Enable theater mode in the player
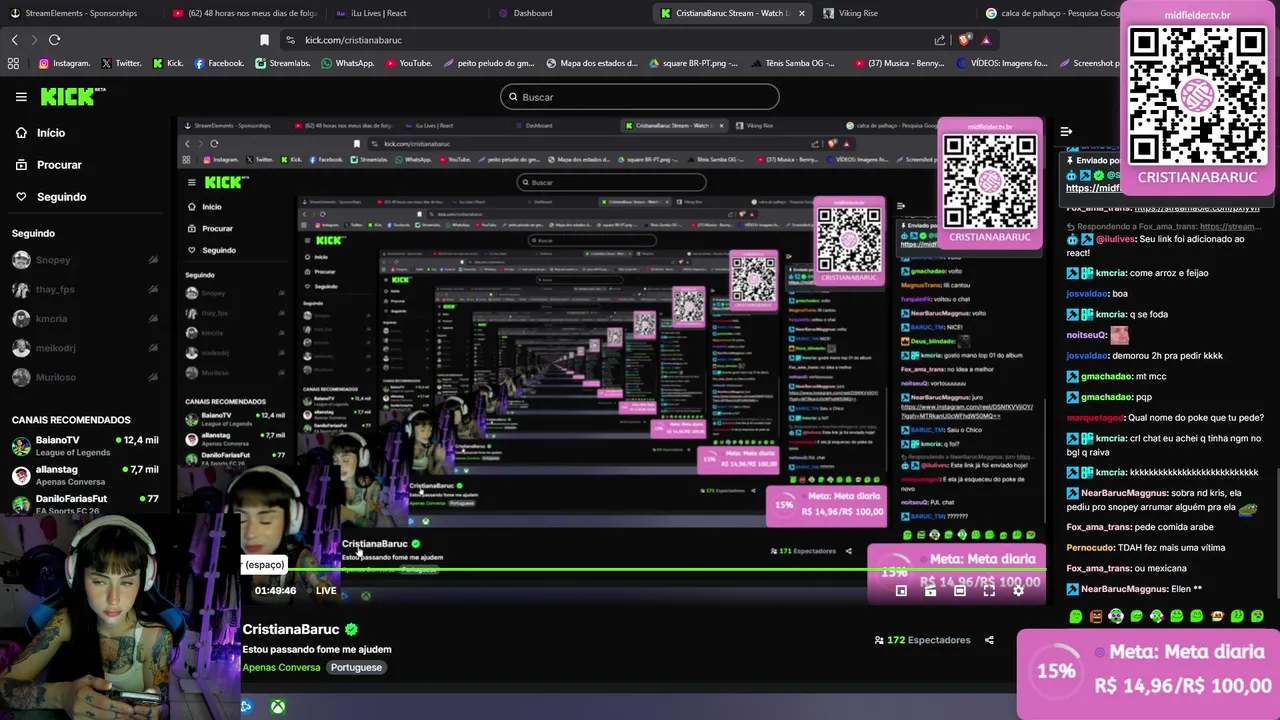 (x=959, y=591)
